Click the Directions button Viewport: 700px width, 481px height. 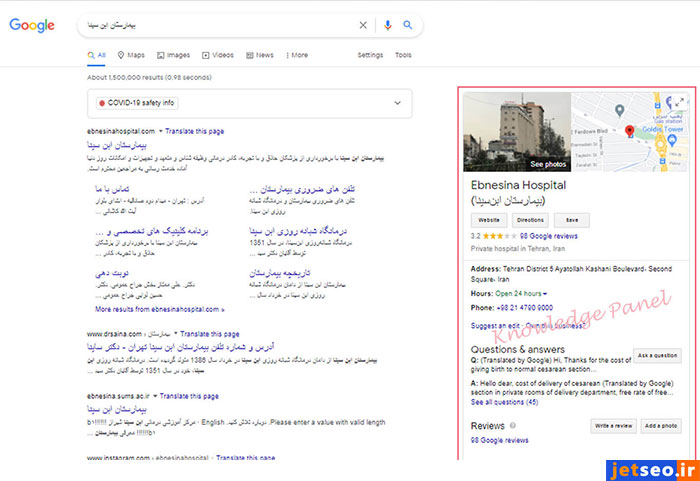coord(530,220)
